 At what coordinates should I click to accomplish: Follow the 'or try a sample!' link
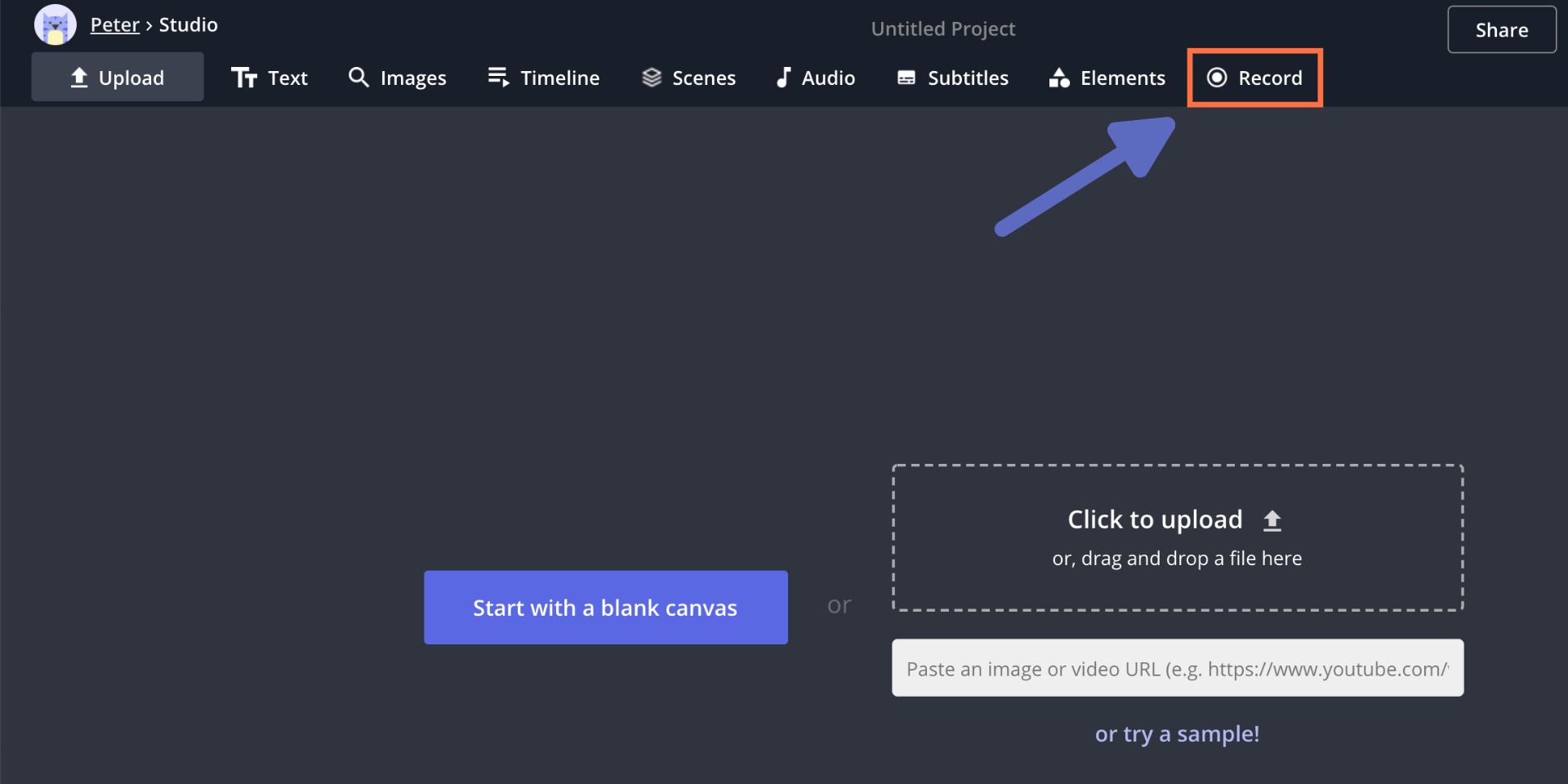tap(1177, 733)
